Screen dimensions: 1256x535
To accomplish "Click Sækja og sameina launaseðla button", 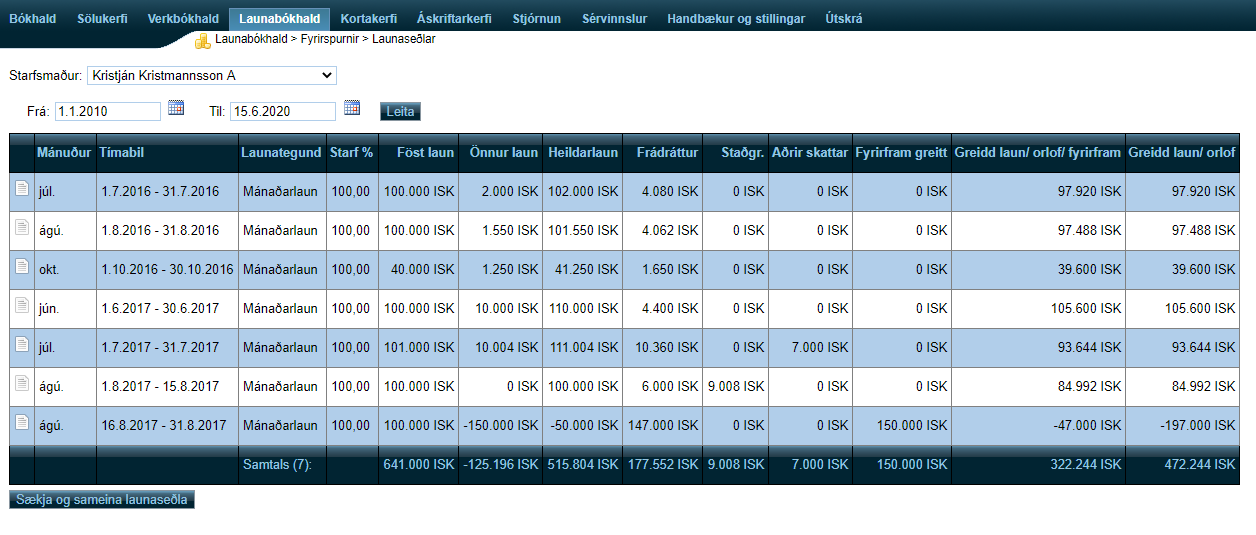I will point(102,499).
